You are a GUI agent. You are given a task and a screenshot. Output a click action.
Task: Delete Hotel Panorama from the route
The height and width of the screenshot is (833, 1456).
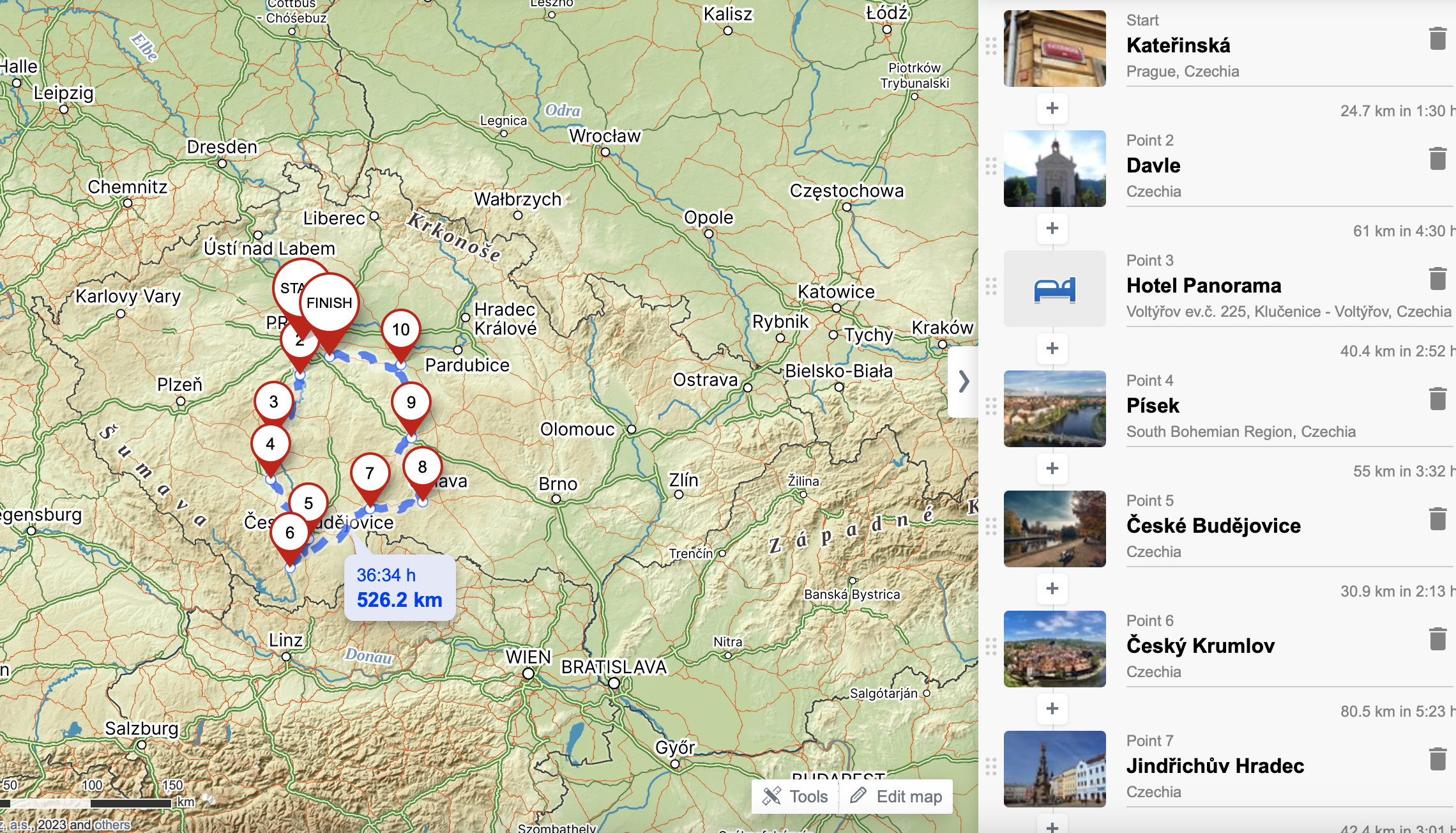pos(1437,279)
